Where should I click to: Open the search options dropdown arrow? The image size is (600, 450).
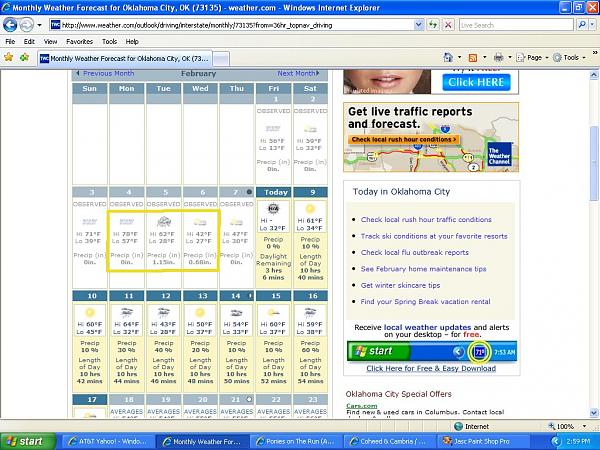pos(593,25)
